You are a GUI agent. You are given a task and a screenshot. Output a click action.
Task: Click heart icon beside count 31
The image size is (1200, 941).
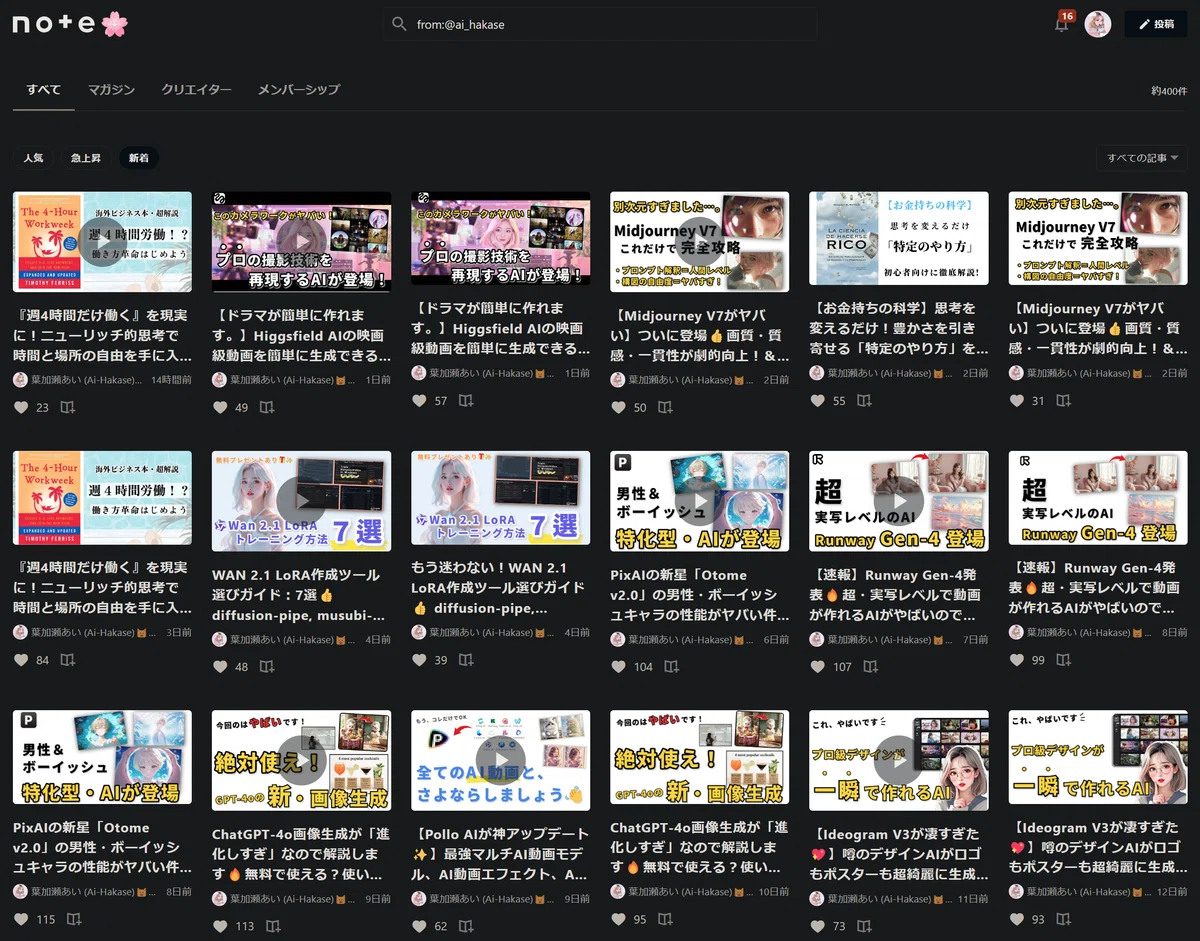[1017, 400]
